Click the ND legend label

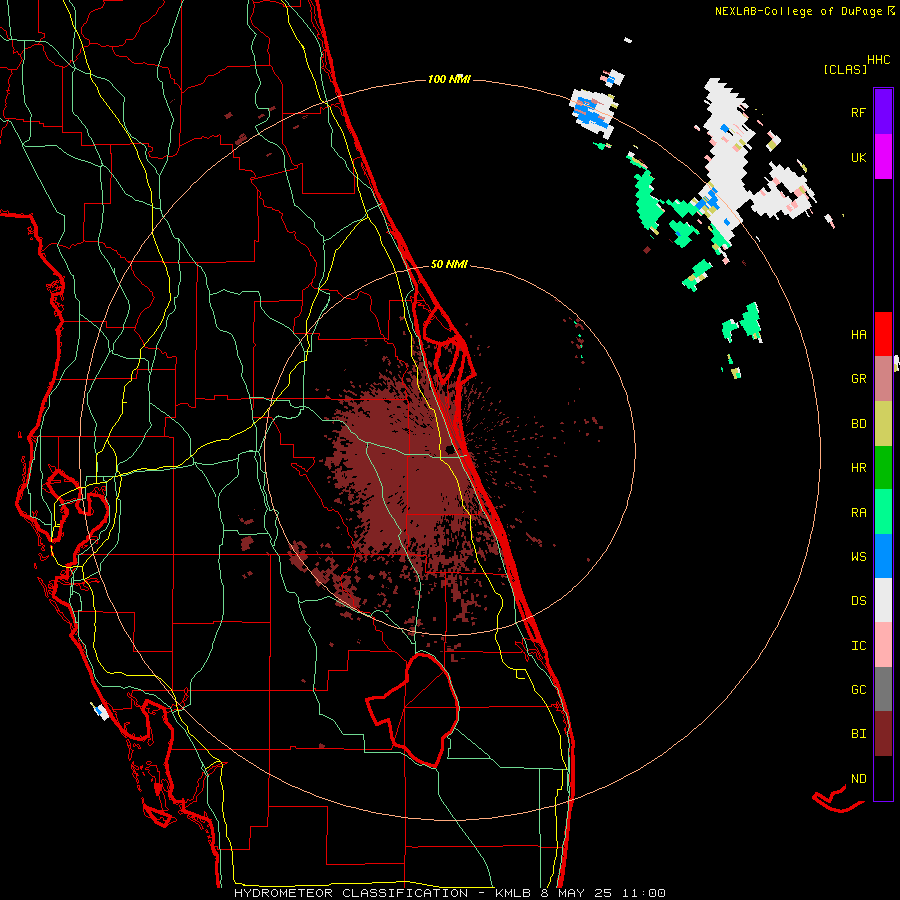click(858, 779)
